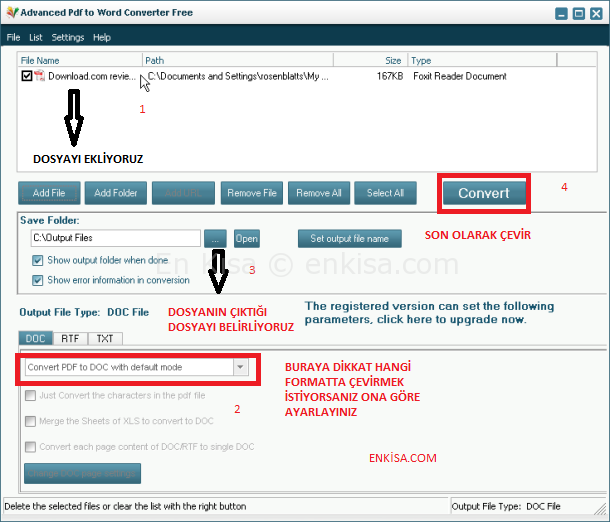Click the Remove File button

point(252,193)
